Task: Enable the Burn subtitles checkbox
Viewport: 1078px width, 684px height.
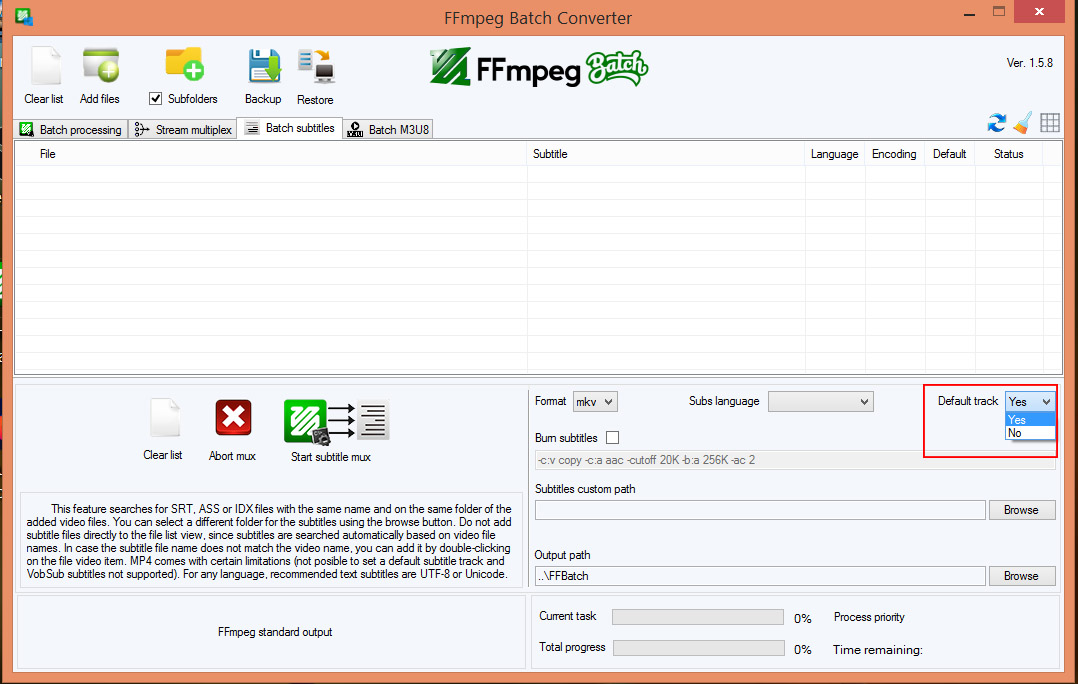Action: click(x=613, y=437)
